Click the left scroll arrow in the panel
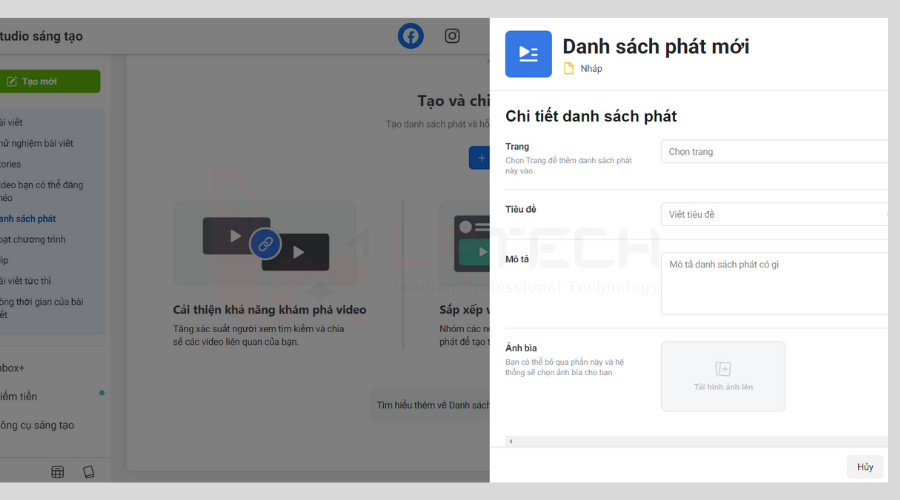 pyautogui.click(x=510, y=441)
